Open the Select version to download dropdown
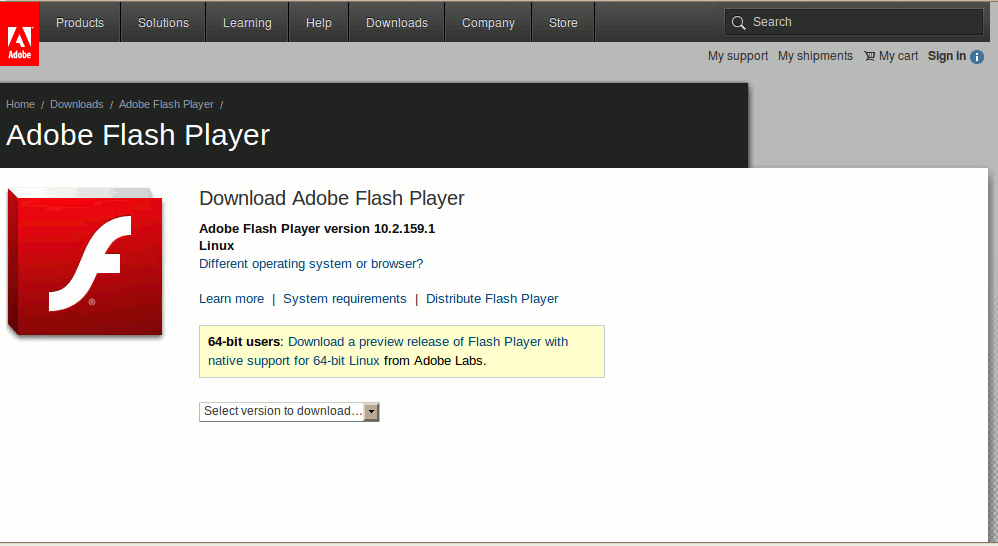The width and height of the screenshot is (998, 546). click(289, 411)
